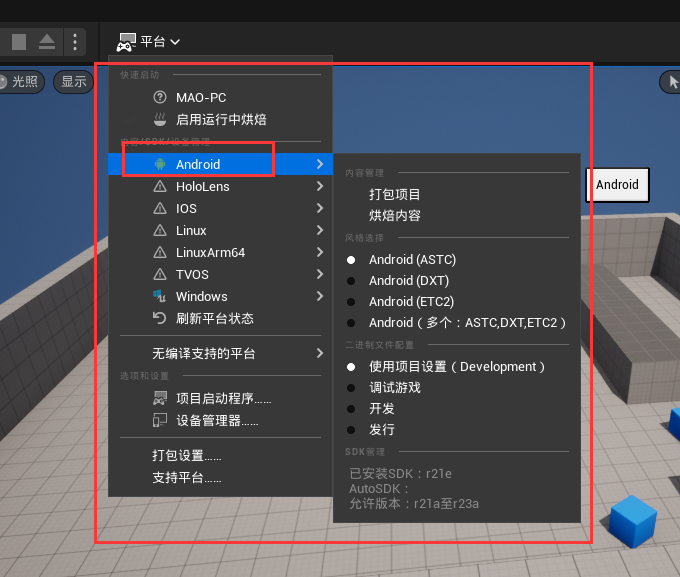This screenshot has width=680, height=577.
Task: Click the IOS warning triangle icon
Action: click(160, 208)
